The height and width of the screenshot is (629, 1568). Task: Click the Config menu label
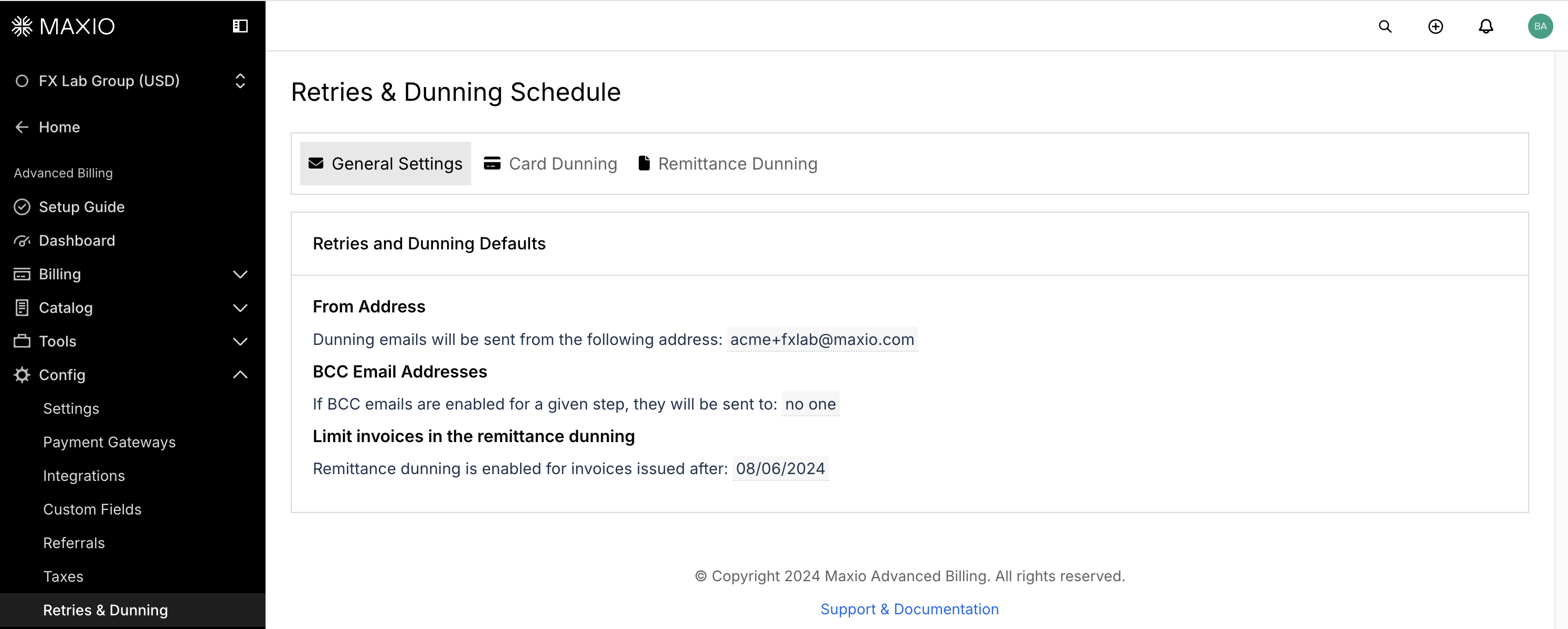tap(61, 374)
